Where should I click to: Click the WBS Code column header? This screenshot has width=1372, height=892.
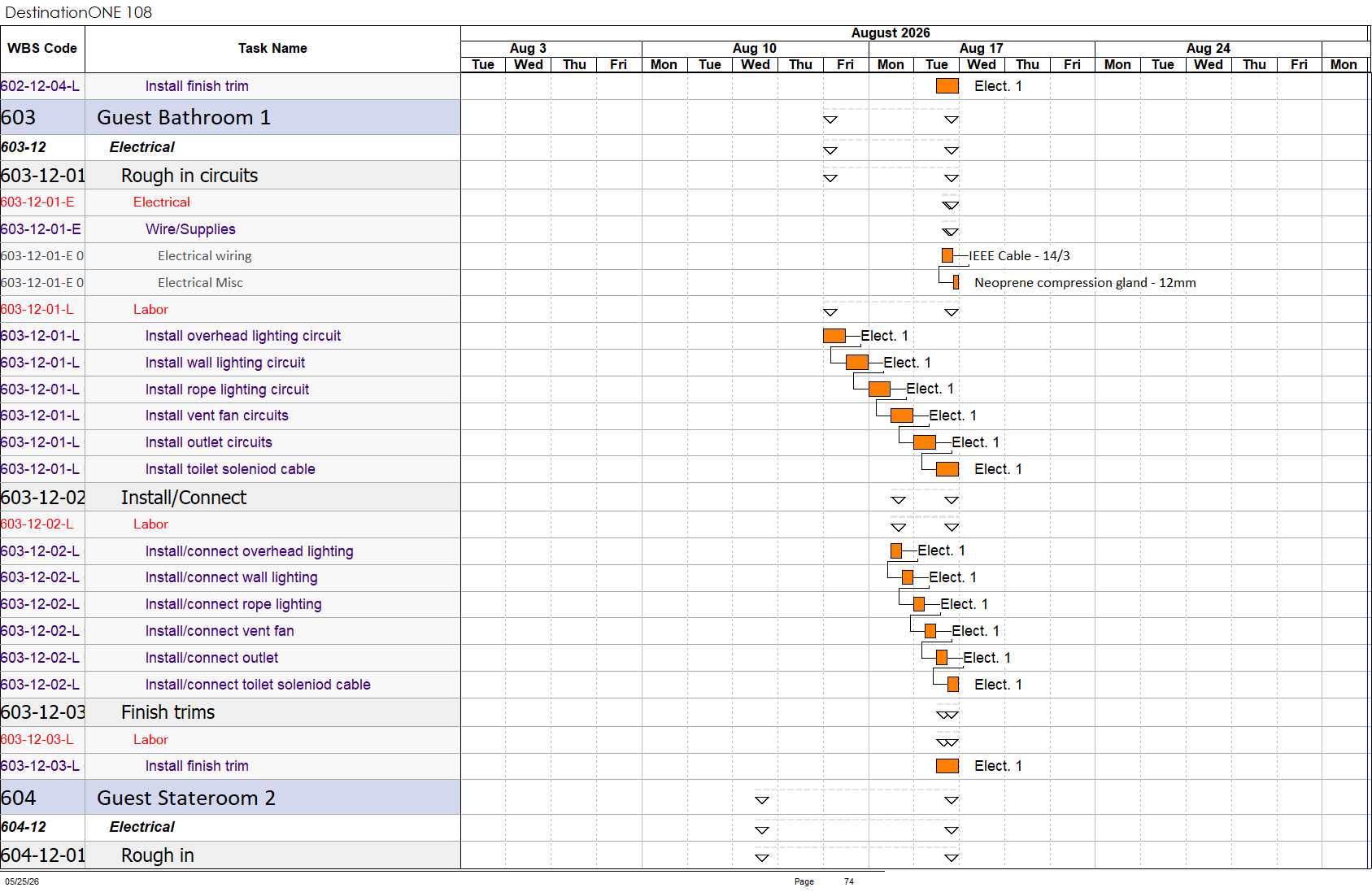[42, 49]
